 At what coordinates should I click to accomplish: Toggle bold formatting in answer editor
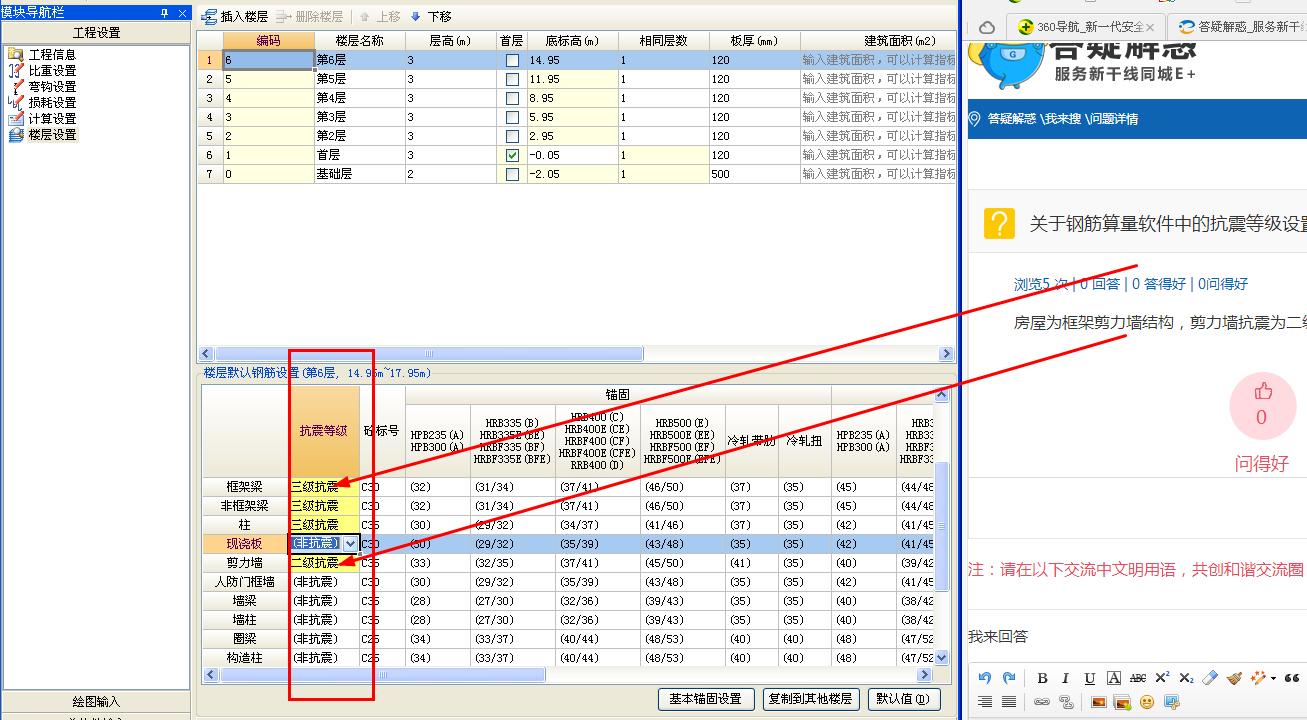click(x=1042, y=678)
